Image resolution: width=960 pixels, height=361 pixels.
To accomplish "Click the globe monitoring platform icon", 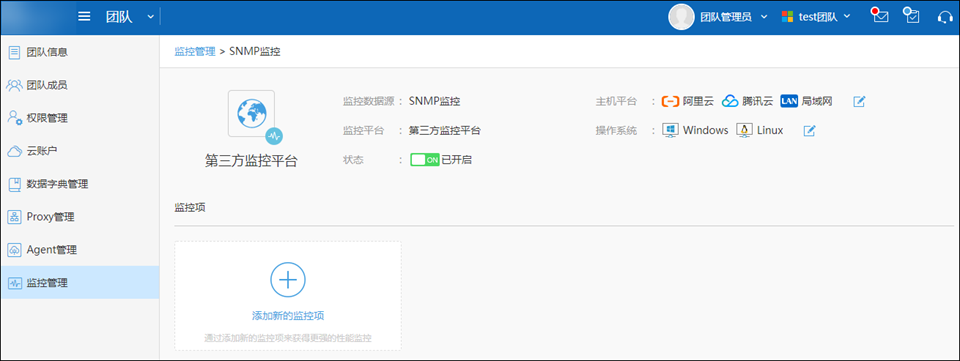I will coord(252,113).
